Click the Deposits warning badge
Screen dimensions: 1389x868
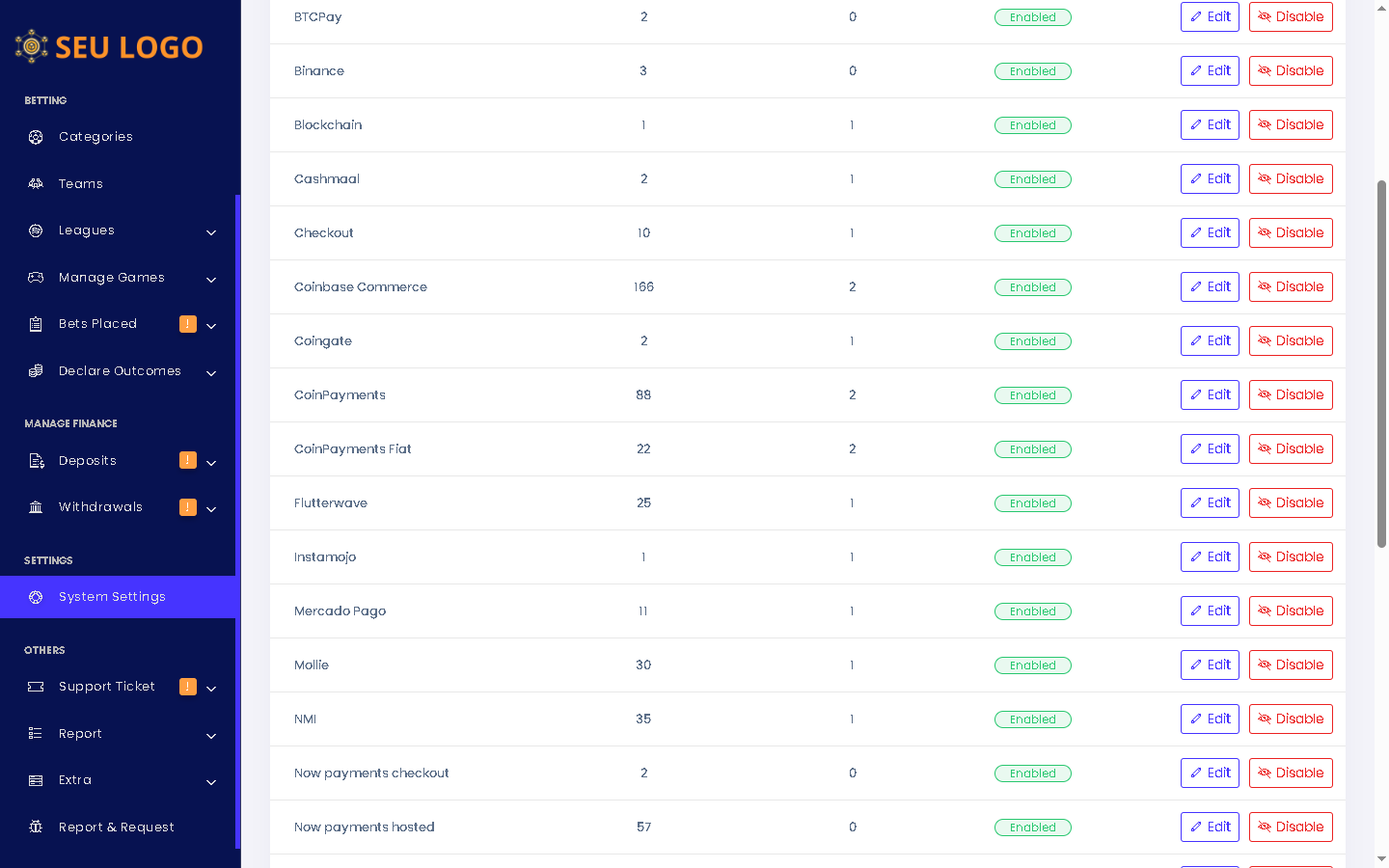(x=188, y=460)
